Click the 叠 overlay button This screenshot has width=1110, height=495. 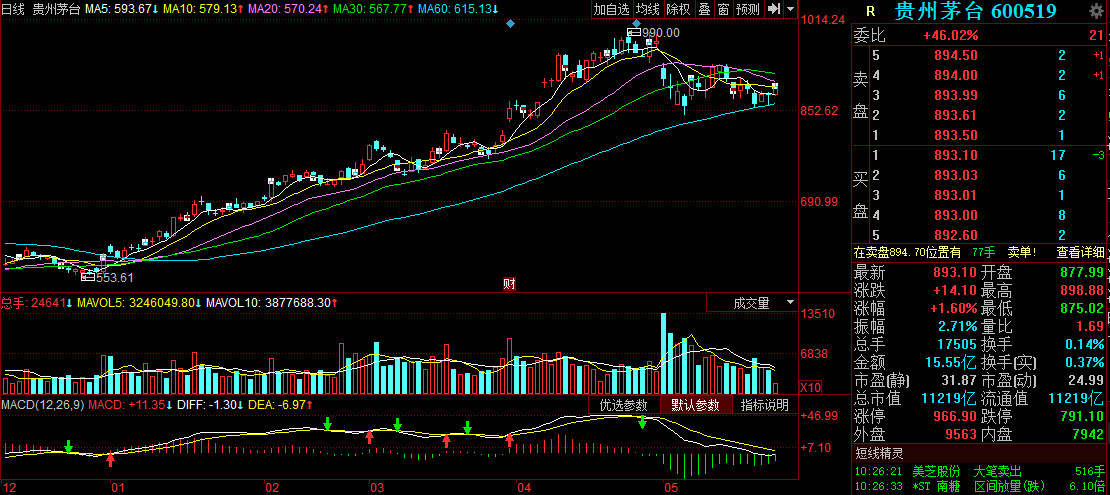pos(704,9)
